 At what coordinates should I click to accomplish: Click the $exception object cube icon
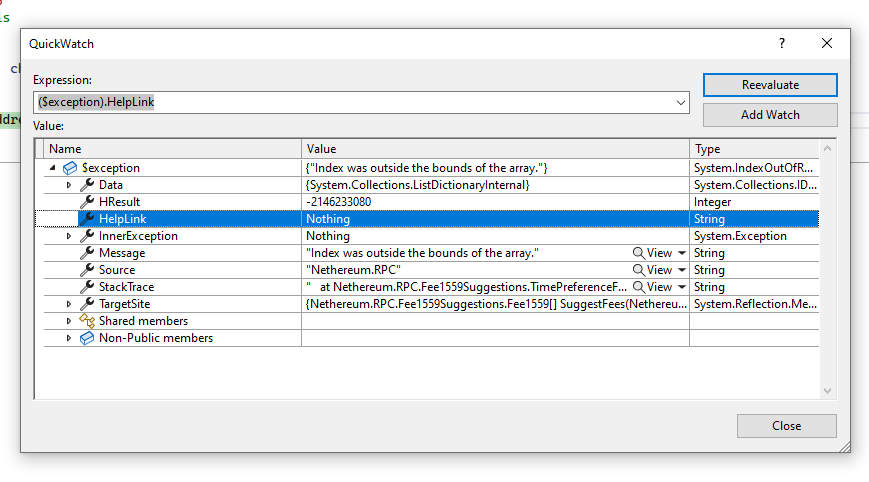pyautogui.click(x=70, y=168)
